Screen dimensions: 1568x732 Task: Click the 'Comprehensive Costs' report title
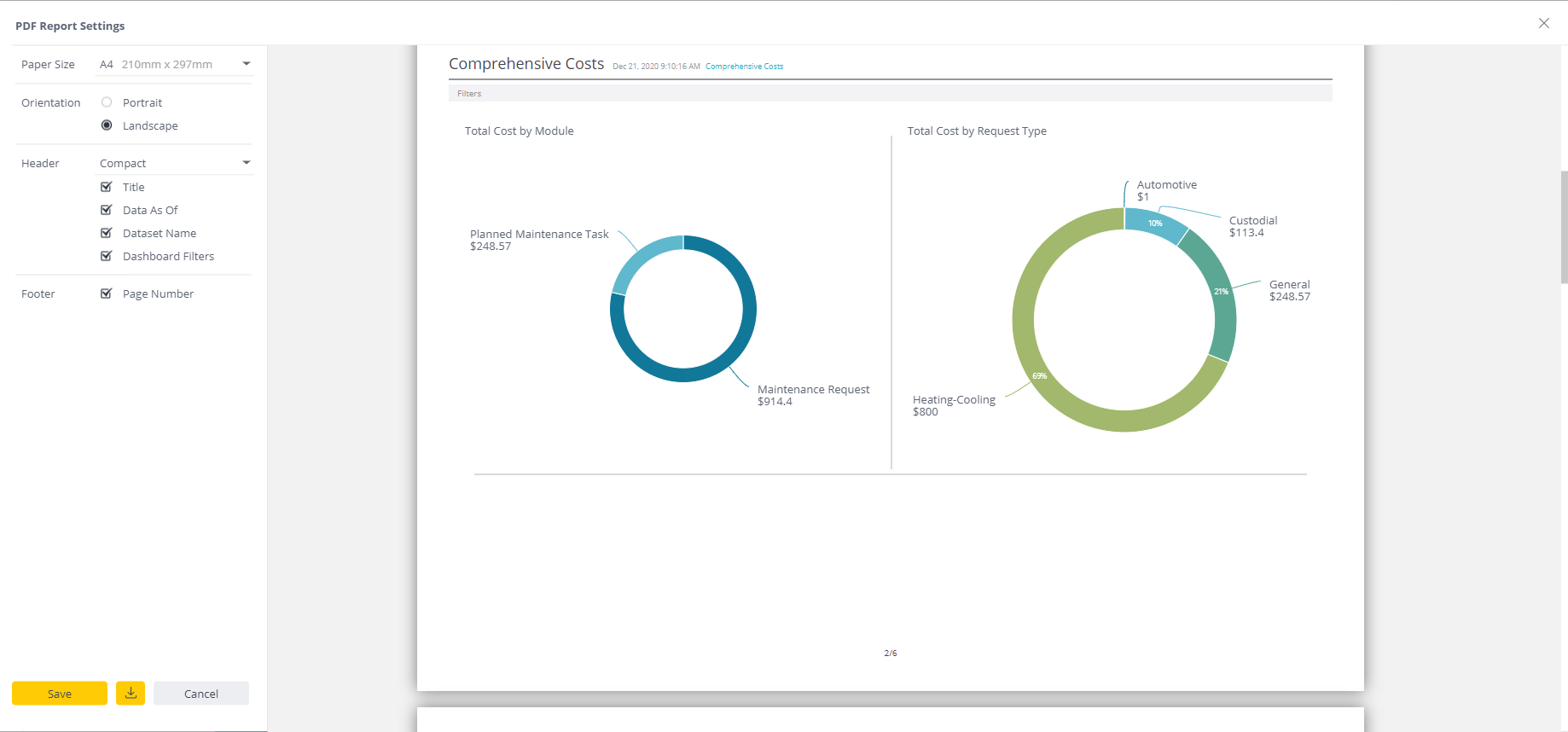pyautogui.click(x=526, y=64)
